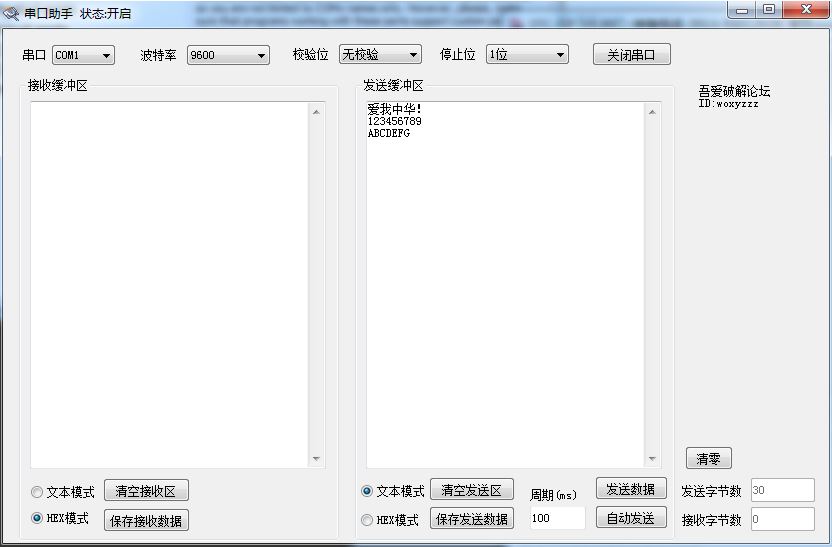Click the line 123456789 in send buffer
Image resolution: width=832 pixels, height=547 pixels.
[x=395, y=121]
